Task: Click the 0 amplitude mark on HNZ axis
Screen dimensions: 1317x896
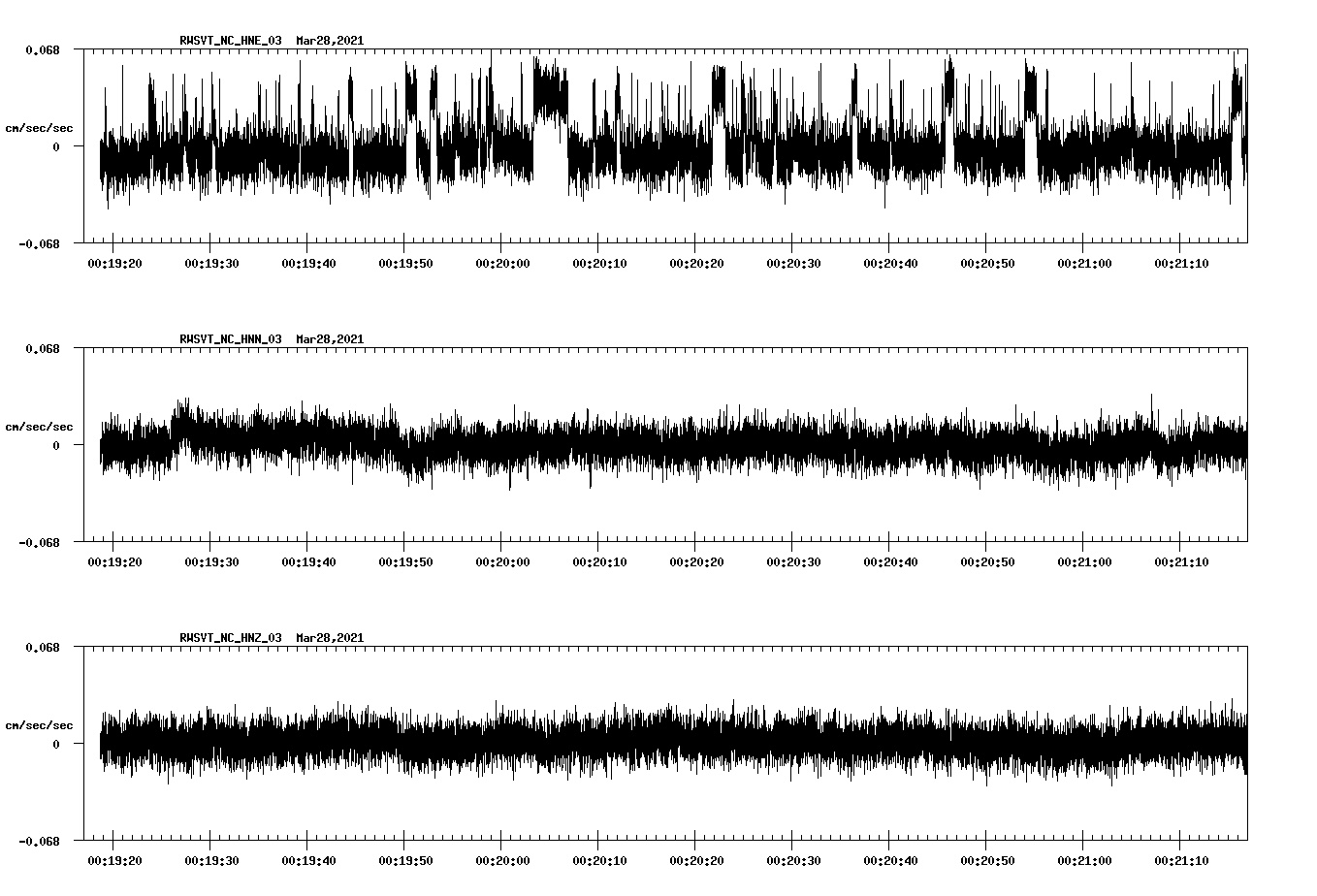Action: [56, 744]
